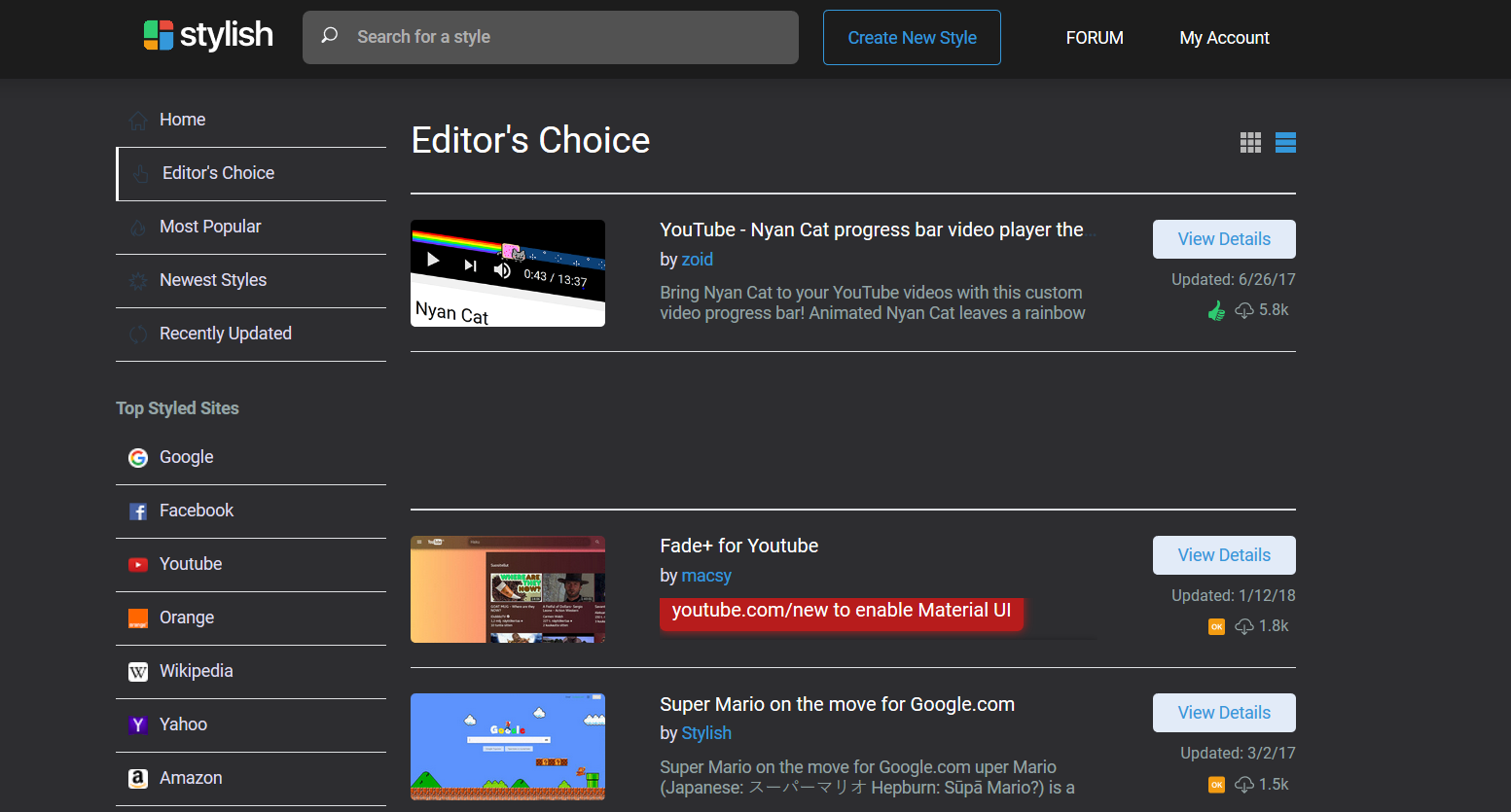Image resolution: width=1511 pixels, height=812 pixels.
Task: Click 'Updated: 1/12/18' date text
Action: 1234,595
